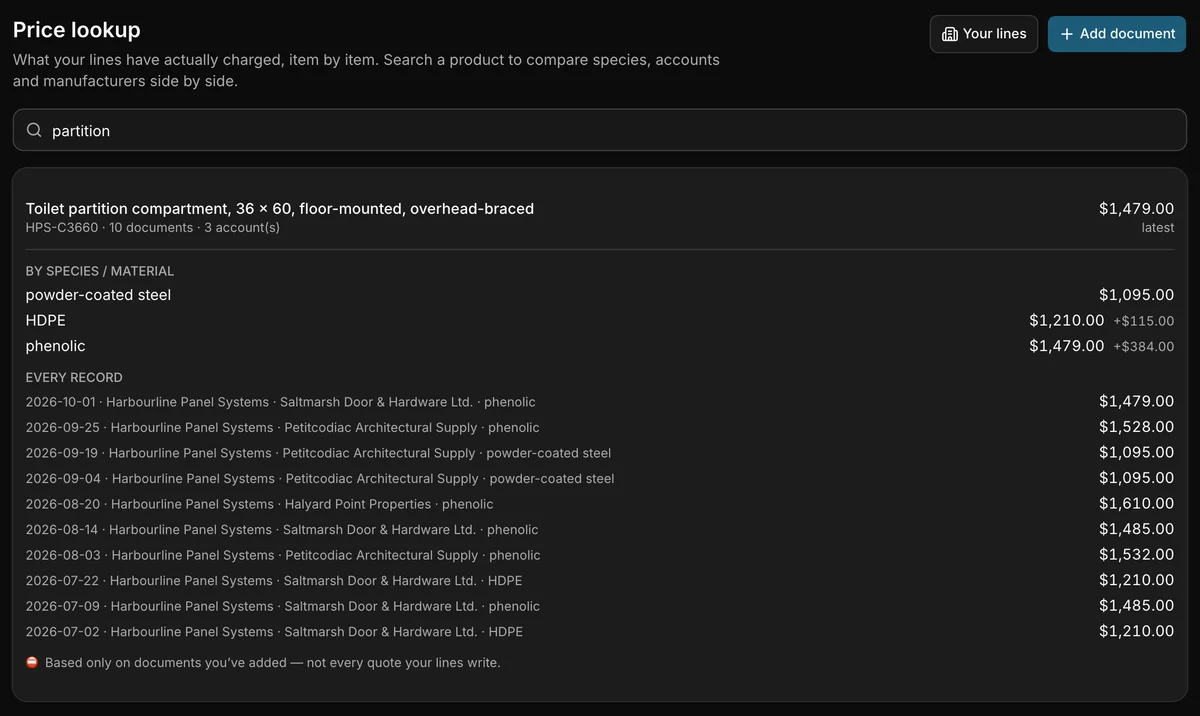Image resolution: width=1200 pixels, height=716 pixels.
Task: Click the BY SPECIES / MATERIAL section label
Action: point(100,271)
